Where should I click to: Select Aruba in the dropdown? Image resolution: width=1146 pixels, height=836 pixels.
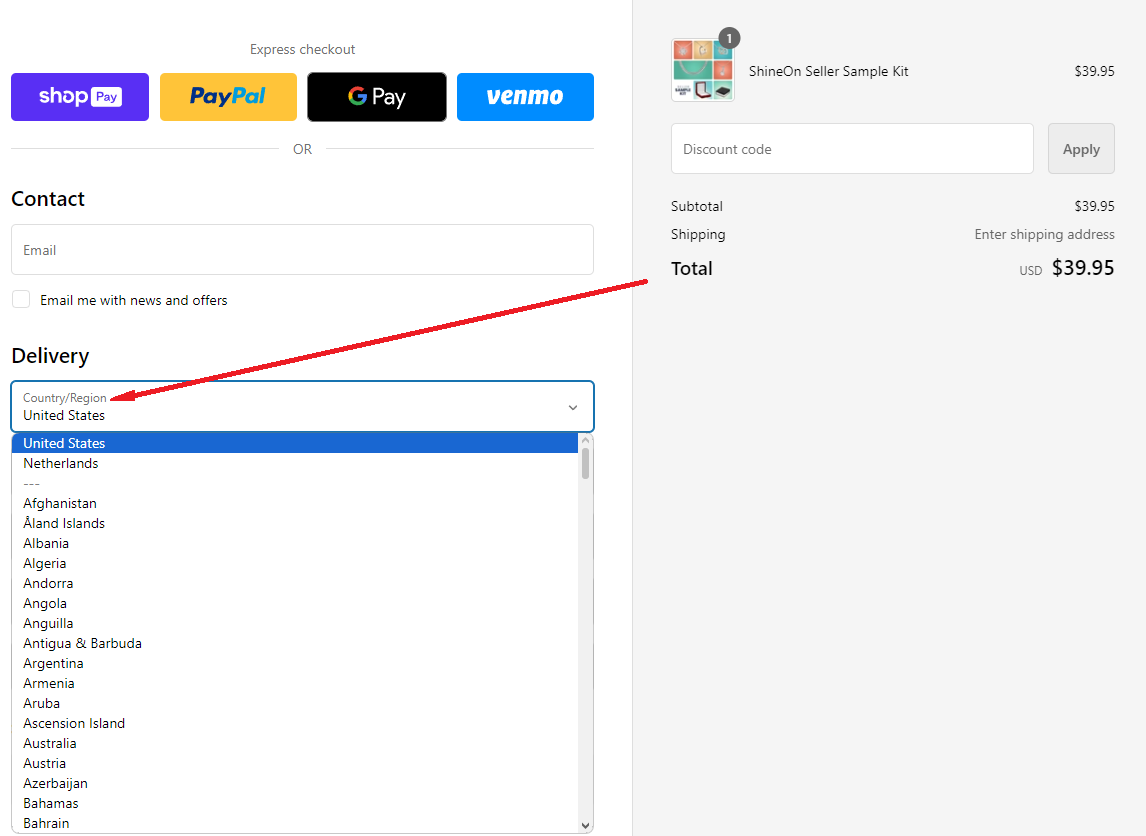(295, 703)
